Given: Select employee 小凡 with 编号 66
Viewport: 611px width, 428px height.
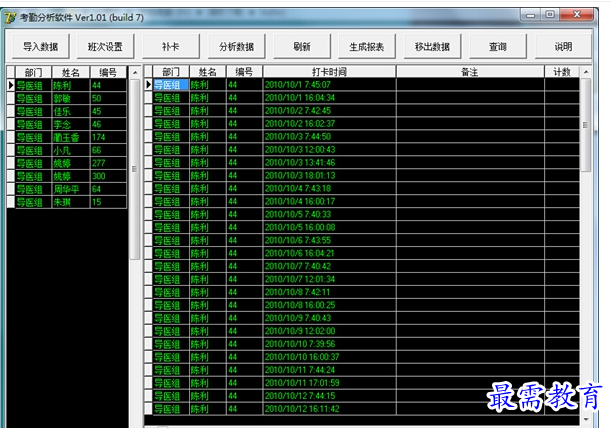Looking at the screenshot, I should click(71, 150).
